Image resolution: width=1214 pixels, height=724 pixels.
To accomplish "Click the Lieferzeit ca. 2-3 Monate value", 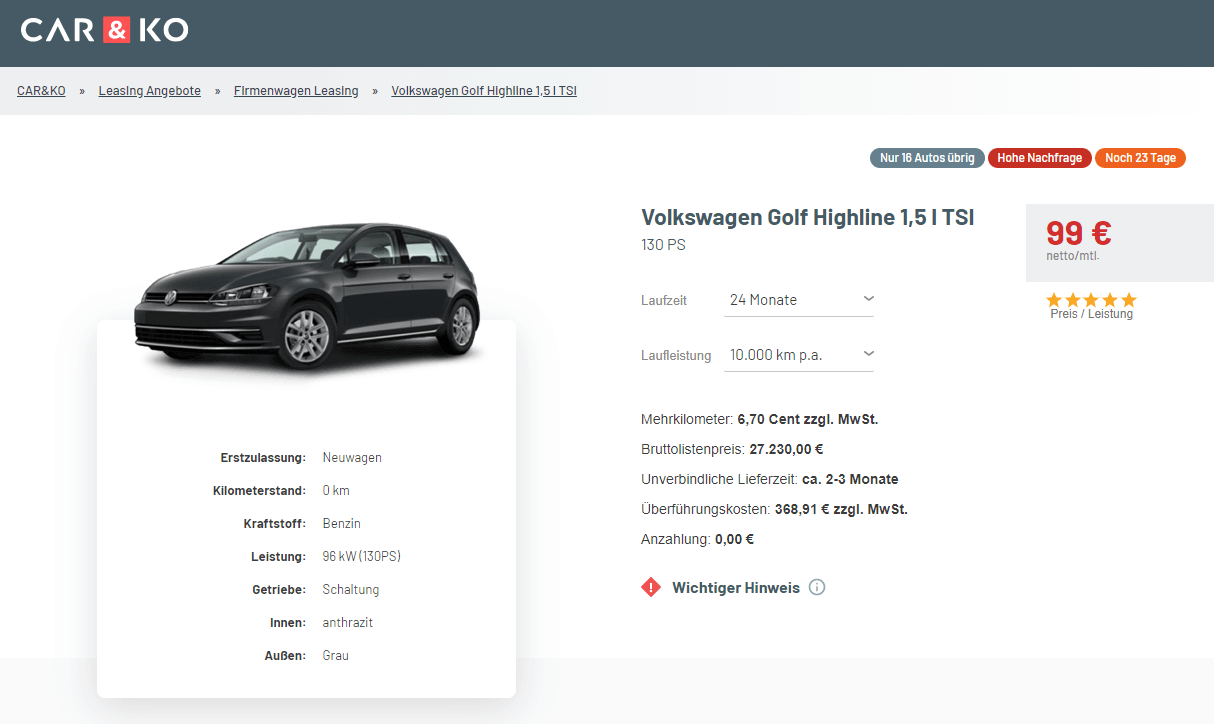I will (x=850, y=479).
